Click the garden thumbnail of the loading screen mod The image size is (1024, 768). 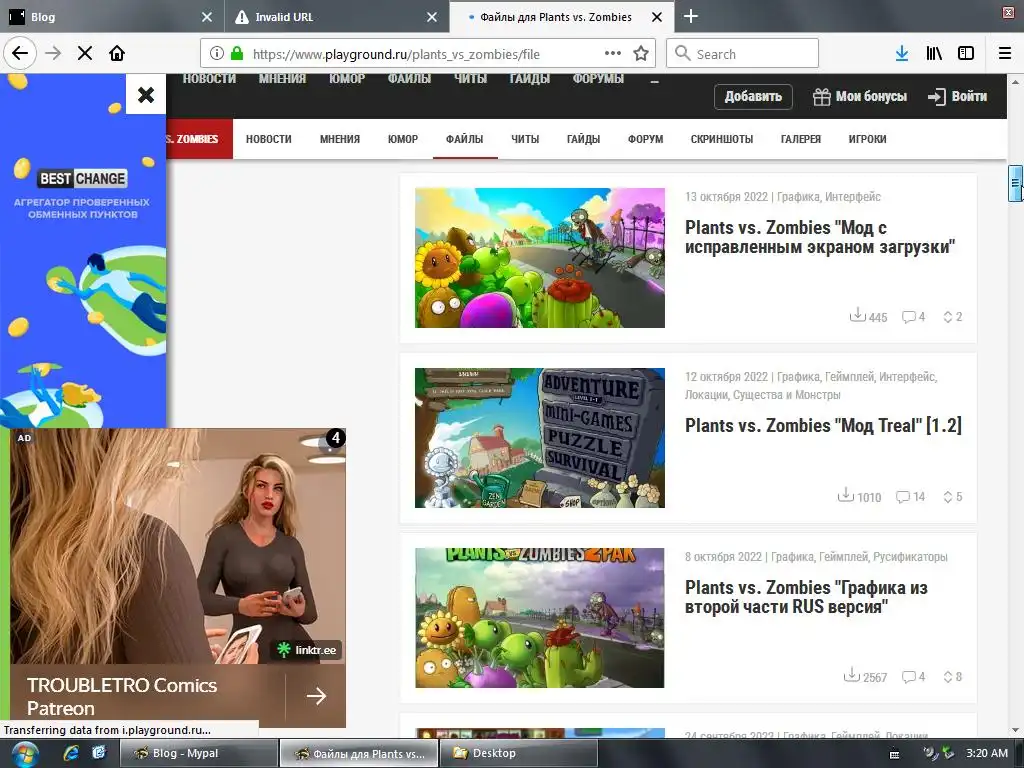tap(539, 258)
